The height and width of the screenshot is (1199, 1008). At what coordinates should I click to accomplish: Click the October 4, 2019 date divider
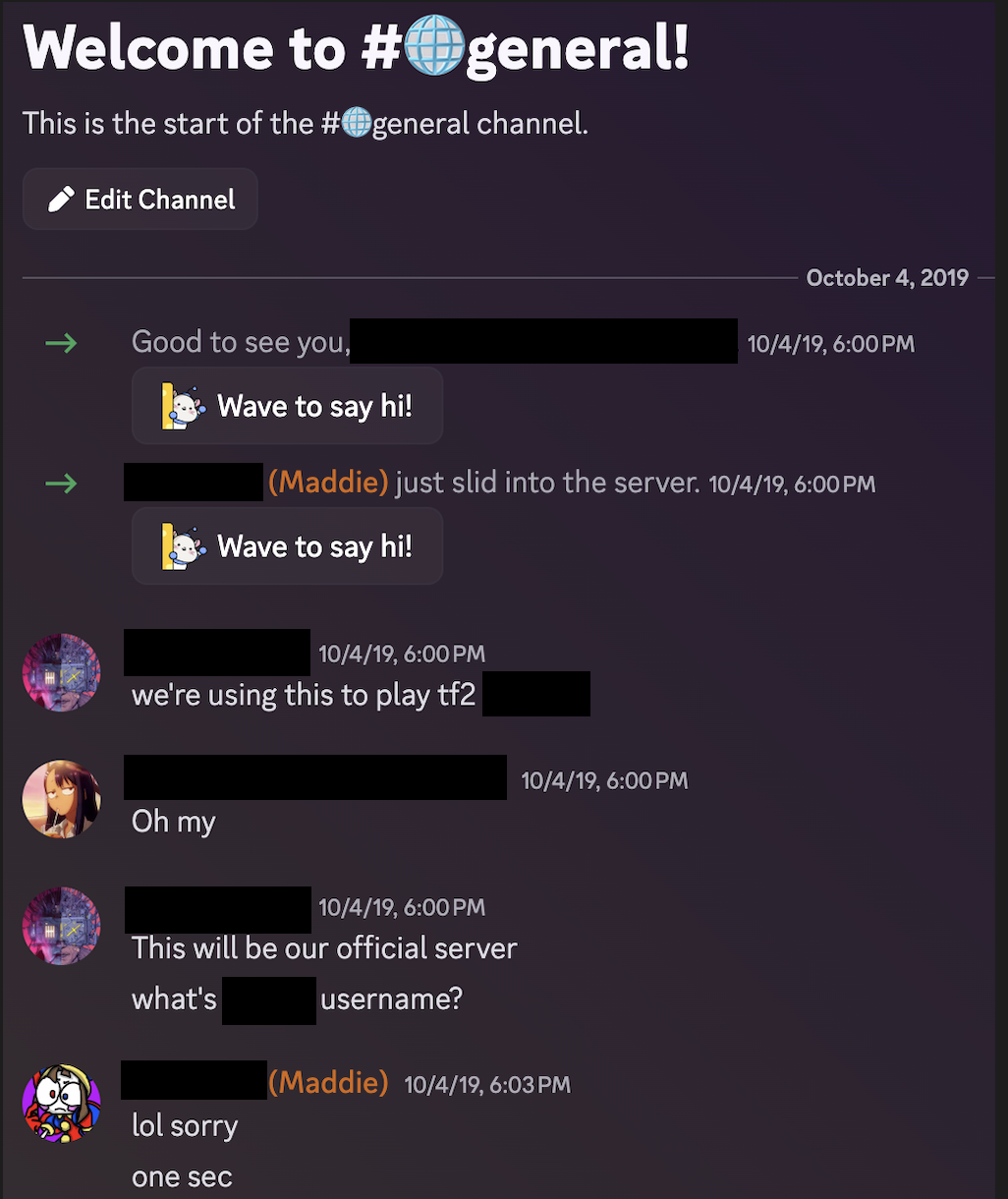887,278
